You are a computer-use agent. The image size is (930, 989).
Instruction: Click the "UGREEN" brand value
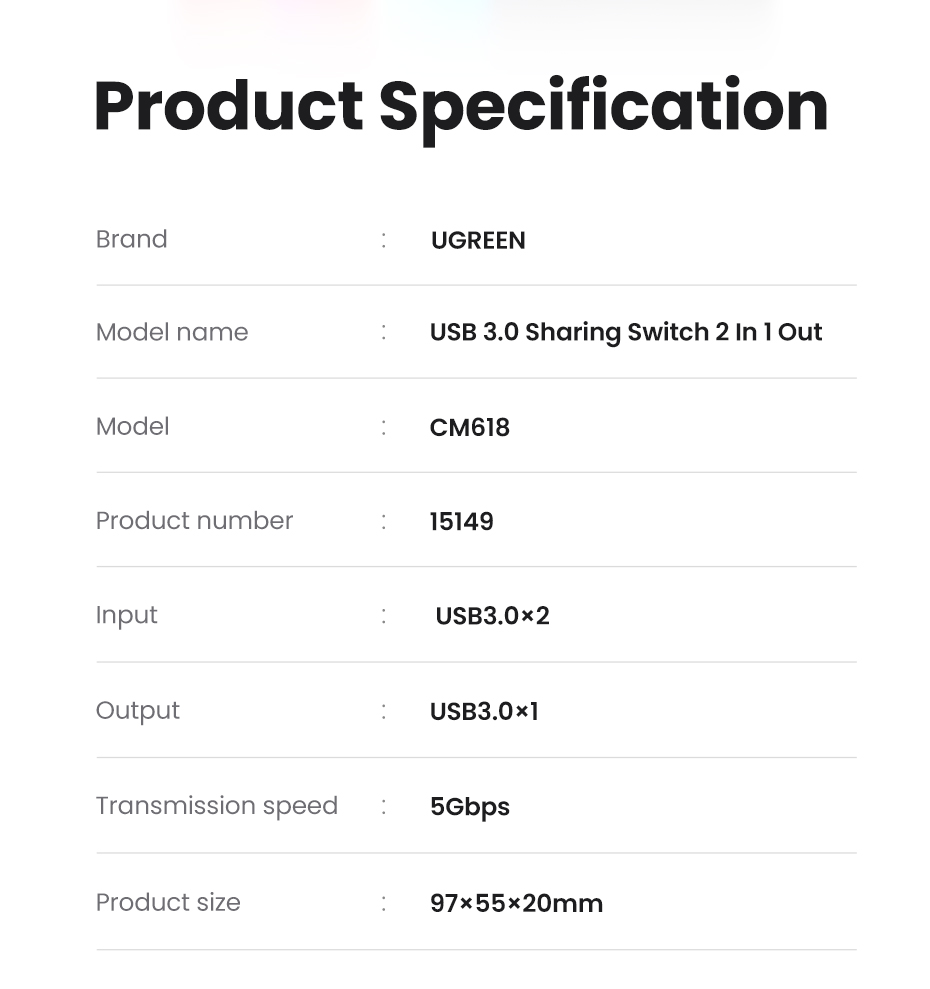478,241
